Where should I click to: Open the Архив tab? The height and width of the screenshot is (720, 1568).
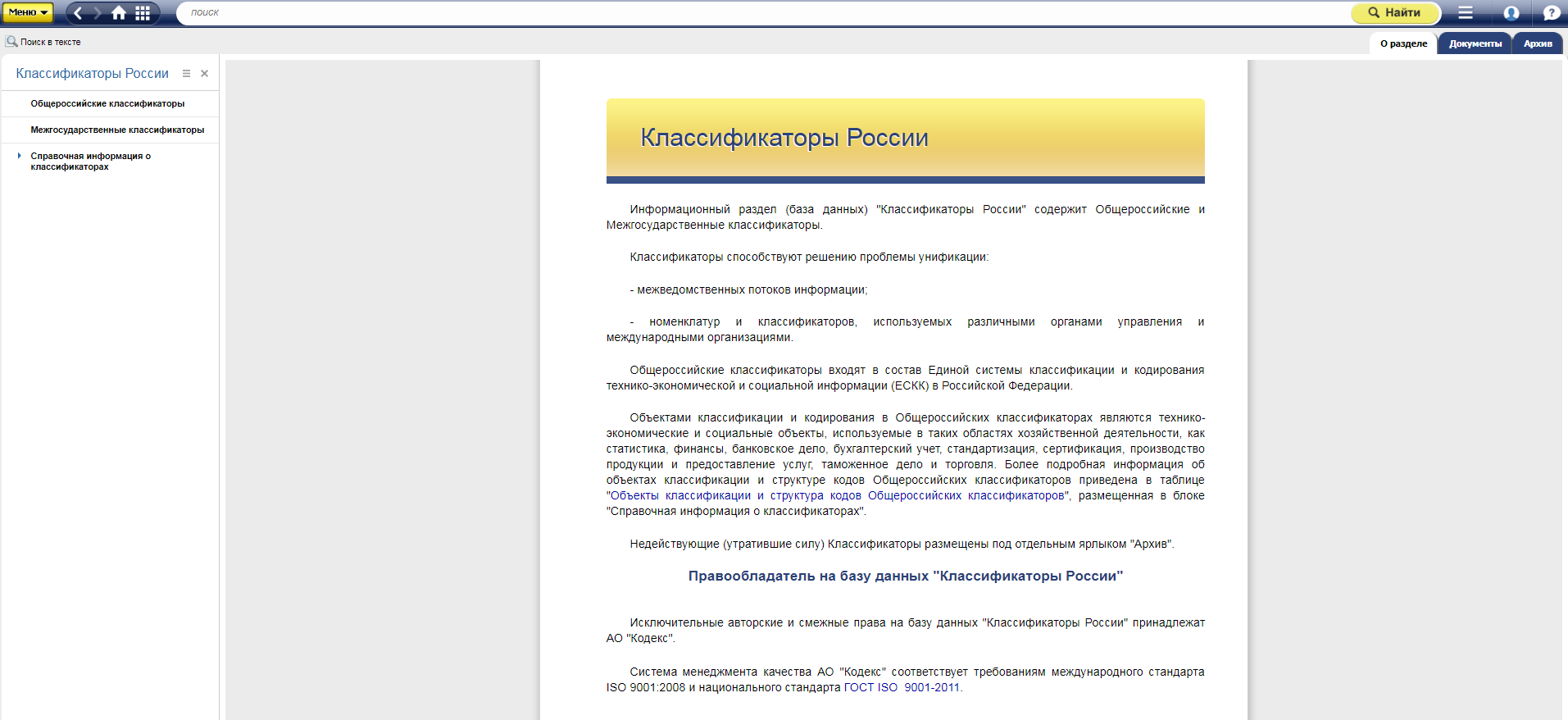click(x=1538, y=43)
